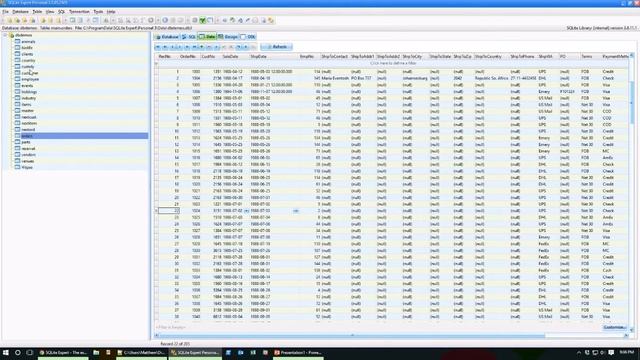The image size is (640, 360).
Task: Open the File menu
Action: [x=5, y=12]
